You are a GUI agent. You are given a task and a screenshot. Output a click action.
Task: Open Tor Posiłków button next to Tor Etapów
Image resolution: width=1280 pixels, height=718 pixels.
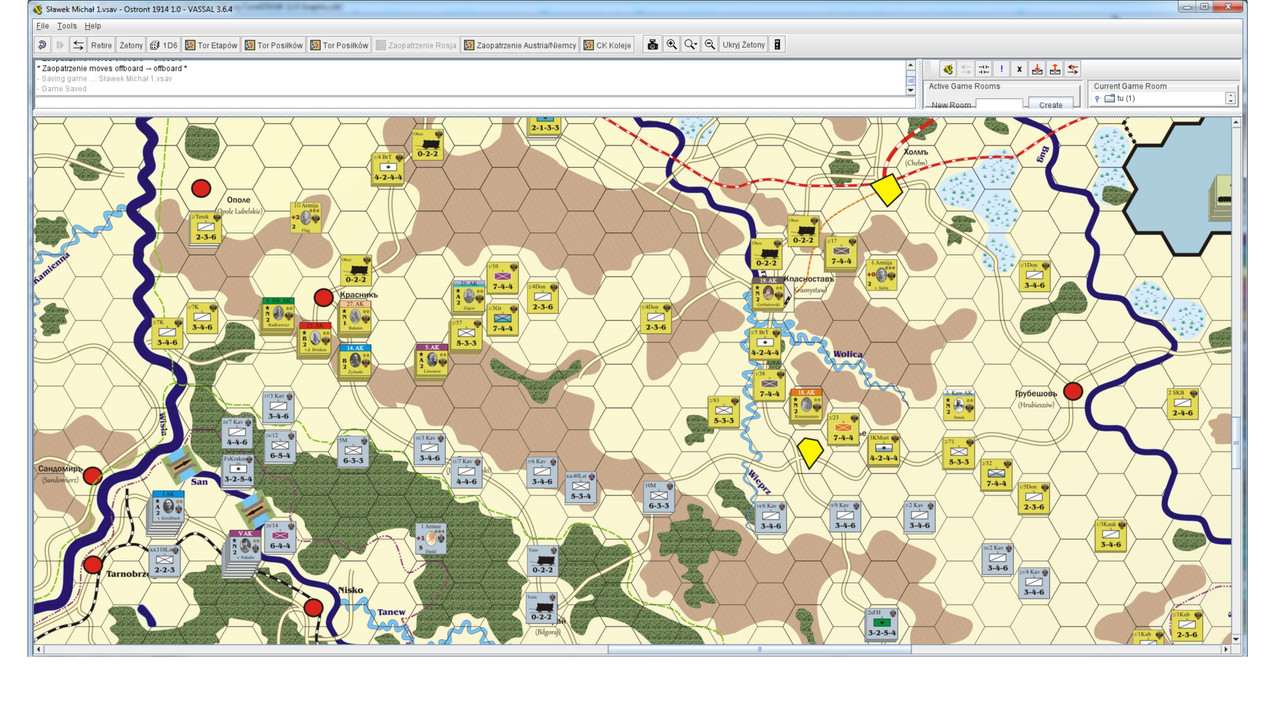click(275, 45)
